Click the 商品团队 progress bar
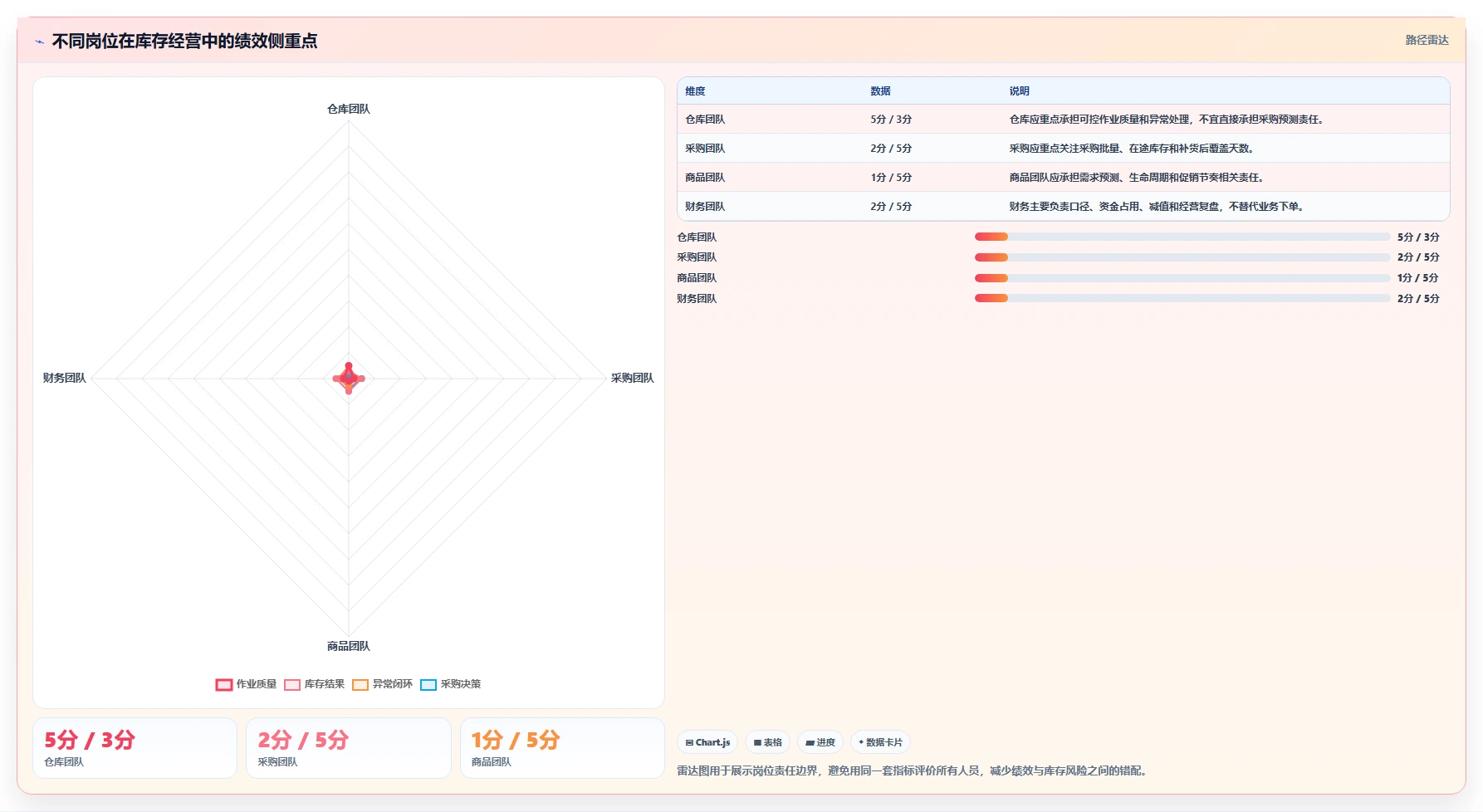 click(x=1182, y=278)
